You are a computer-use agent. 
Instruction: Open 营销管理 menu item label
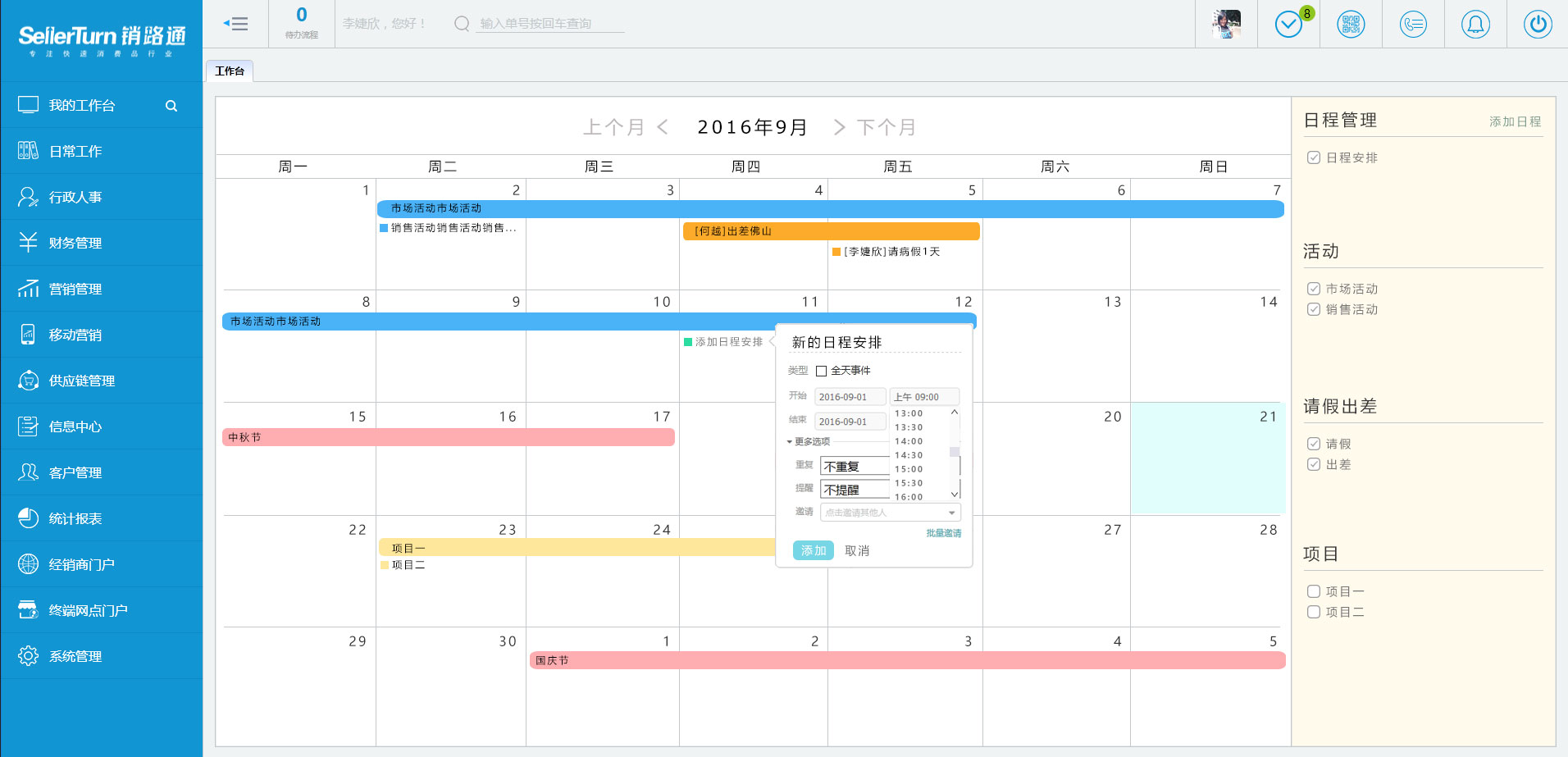[75, 289]
